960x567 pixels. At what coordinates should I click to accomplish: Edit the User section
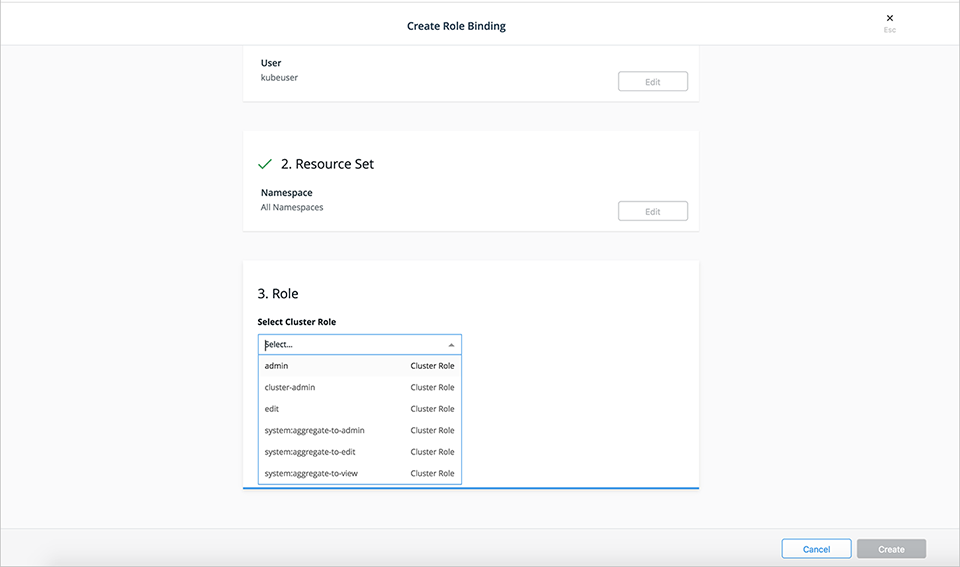coord(652,82)
